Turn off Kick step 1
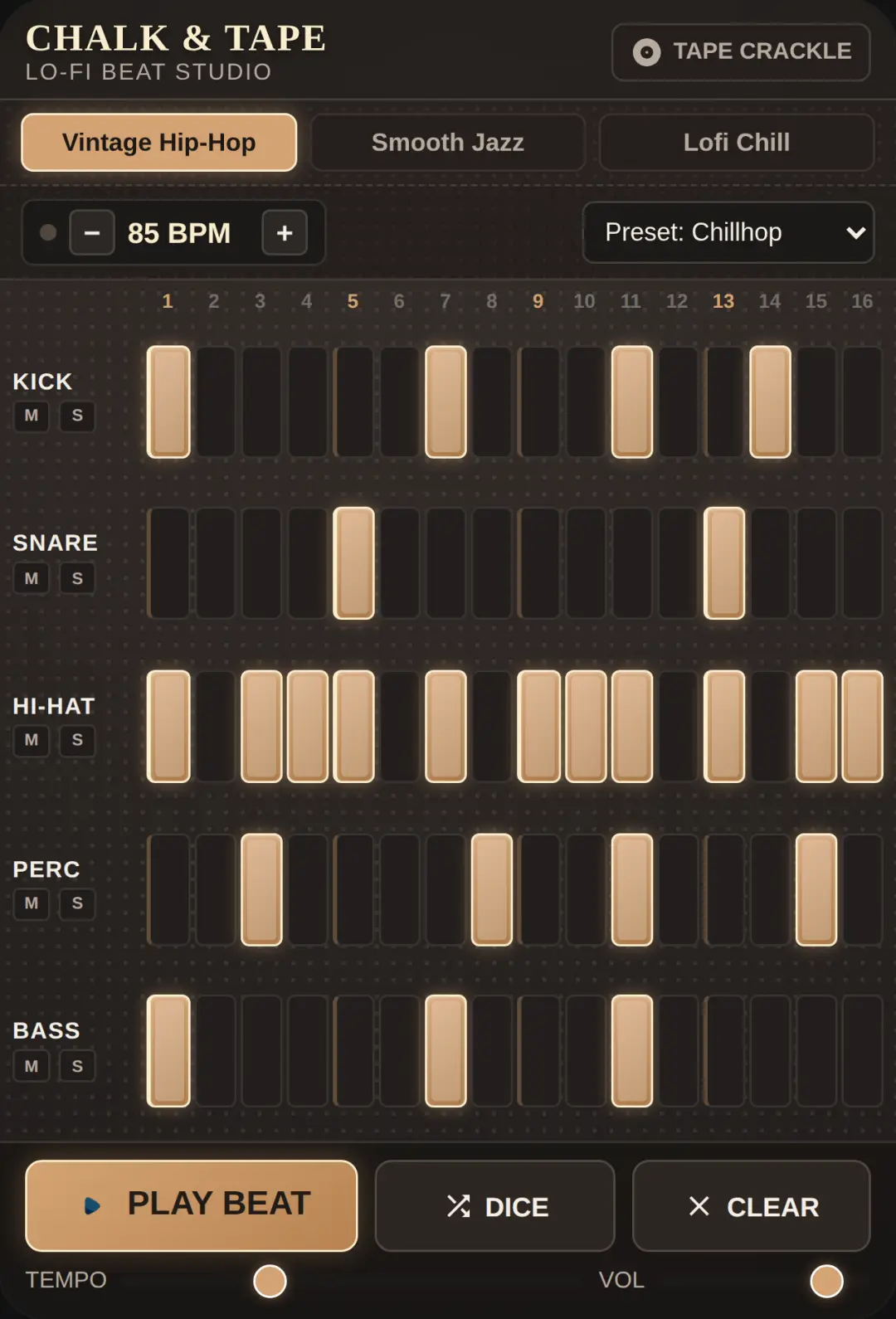This screenshot has width=896, height=1319. click(168, 402)
